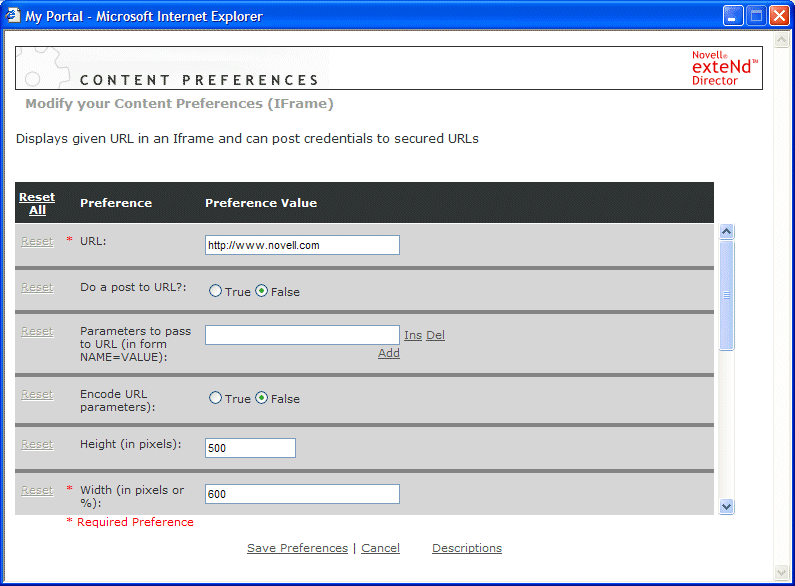The image size is (795, 586).
Task: Maximize the My Portal window
Action: (756, 16)
